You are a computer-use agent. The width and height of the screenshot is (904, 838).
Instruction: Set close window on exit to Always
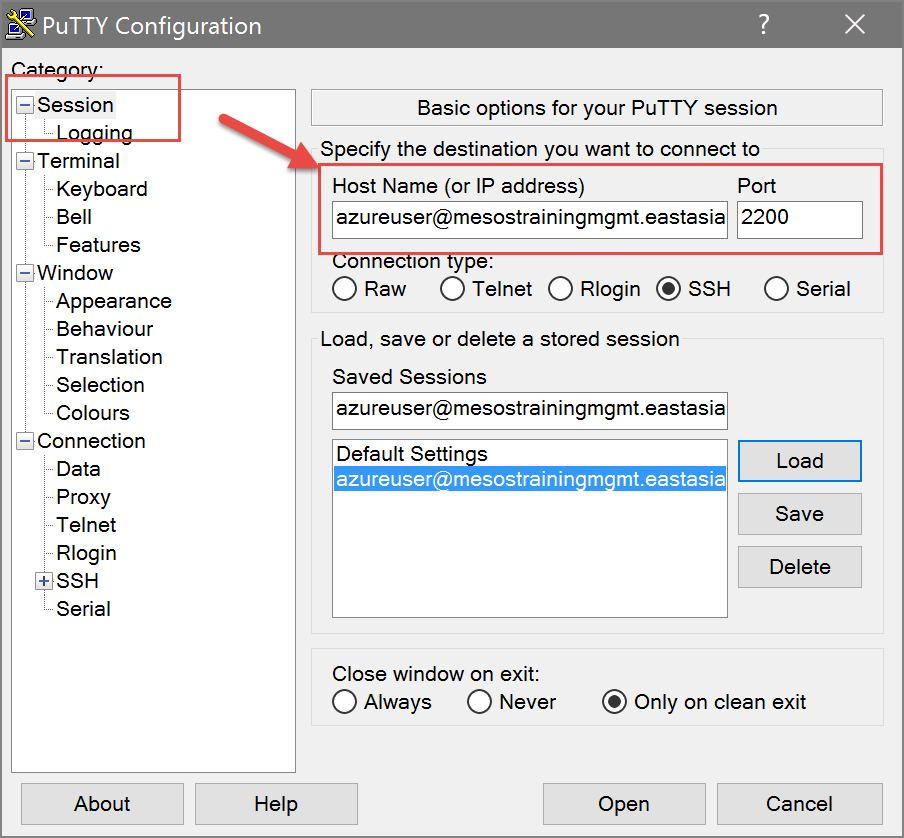pyautogui.click(x=344, y=702)
